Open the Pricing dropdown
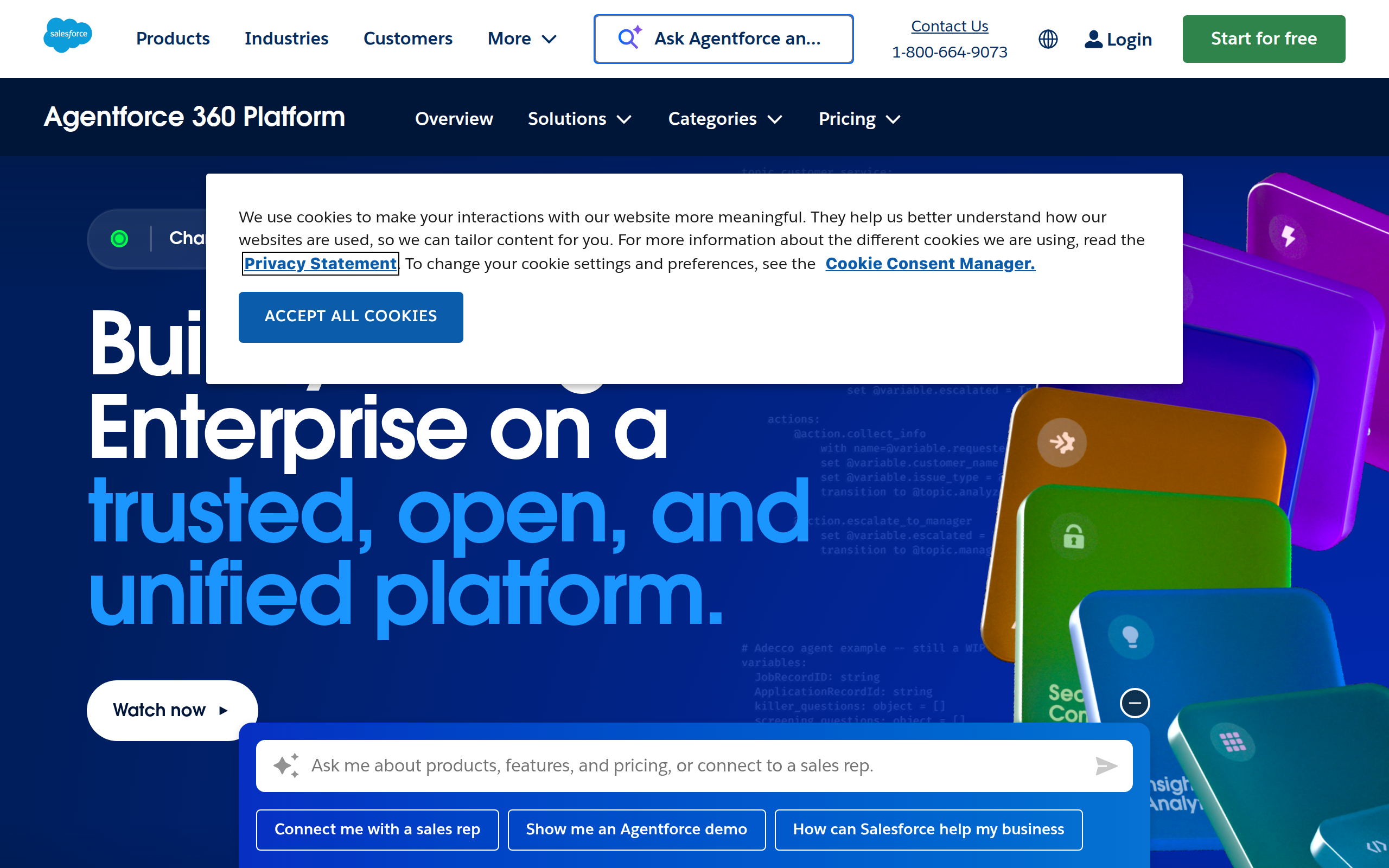The height and width of the screenshot is (868, 1389). point(859,119)
